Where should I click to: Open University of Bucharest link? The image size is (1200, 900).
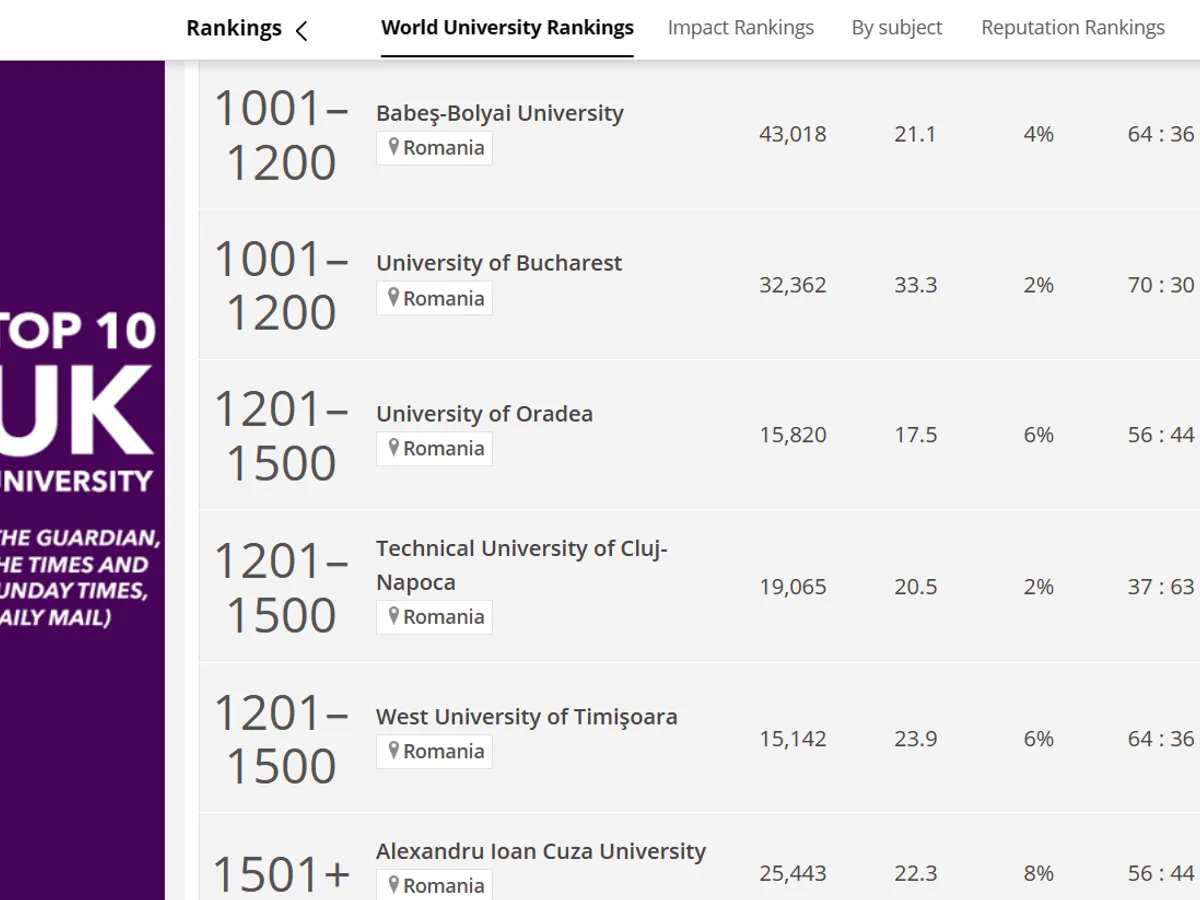pyautogui.click(x=498, y=263)
